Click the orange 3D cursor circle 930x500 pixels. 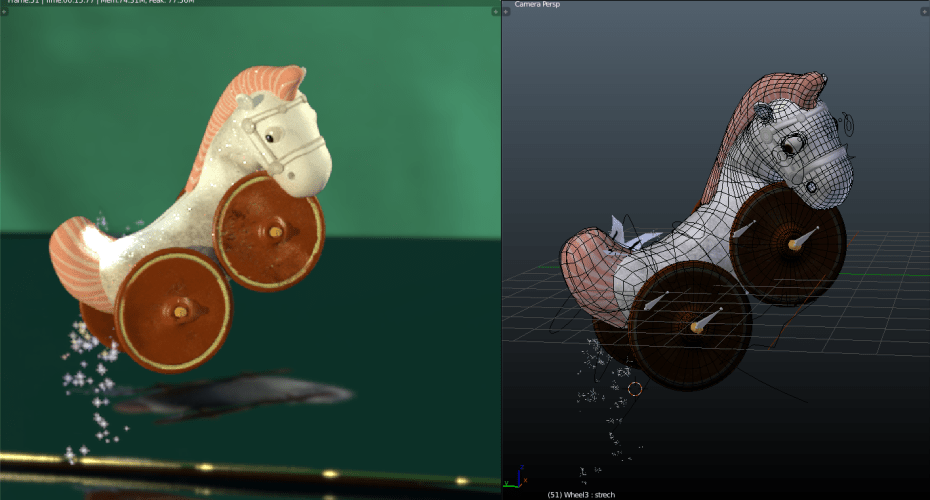click(634, 388)
